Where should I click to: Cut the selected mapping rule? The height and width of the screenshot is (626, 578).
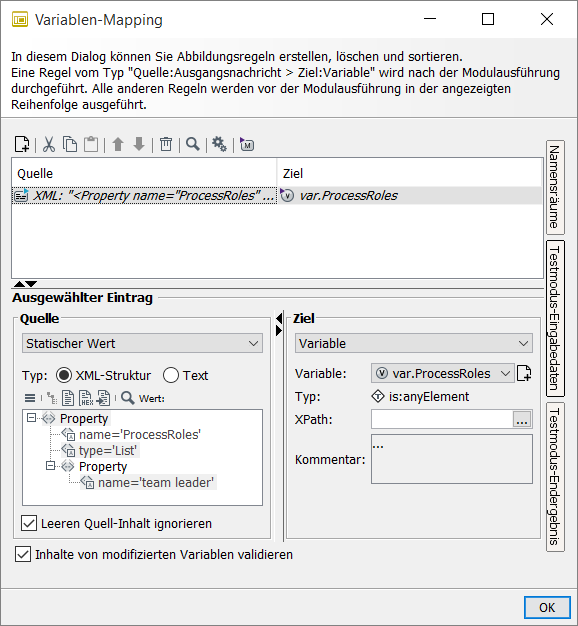[49, 144]
